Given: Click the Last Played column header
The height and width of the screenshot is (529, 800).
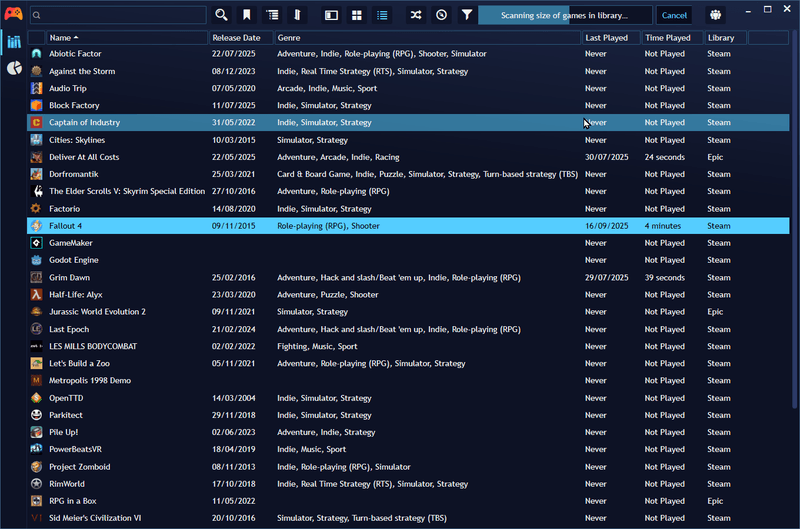Looking at the screenshot, I should click(x=610, y=38).
